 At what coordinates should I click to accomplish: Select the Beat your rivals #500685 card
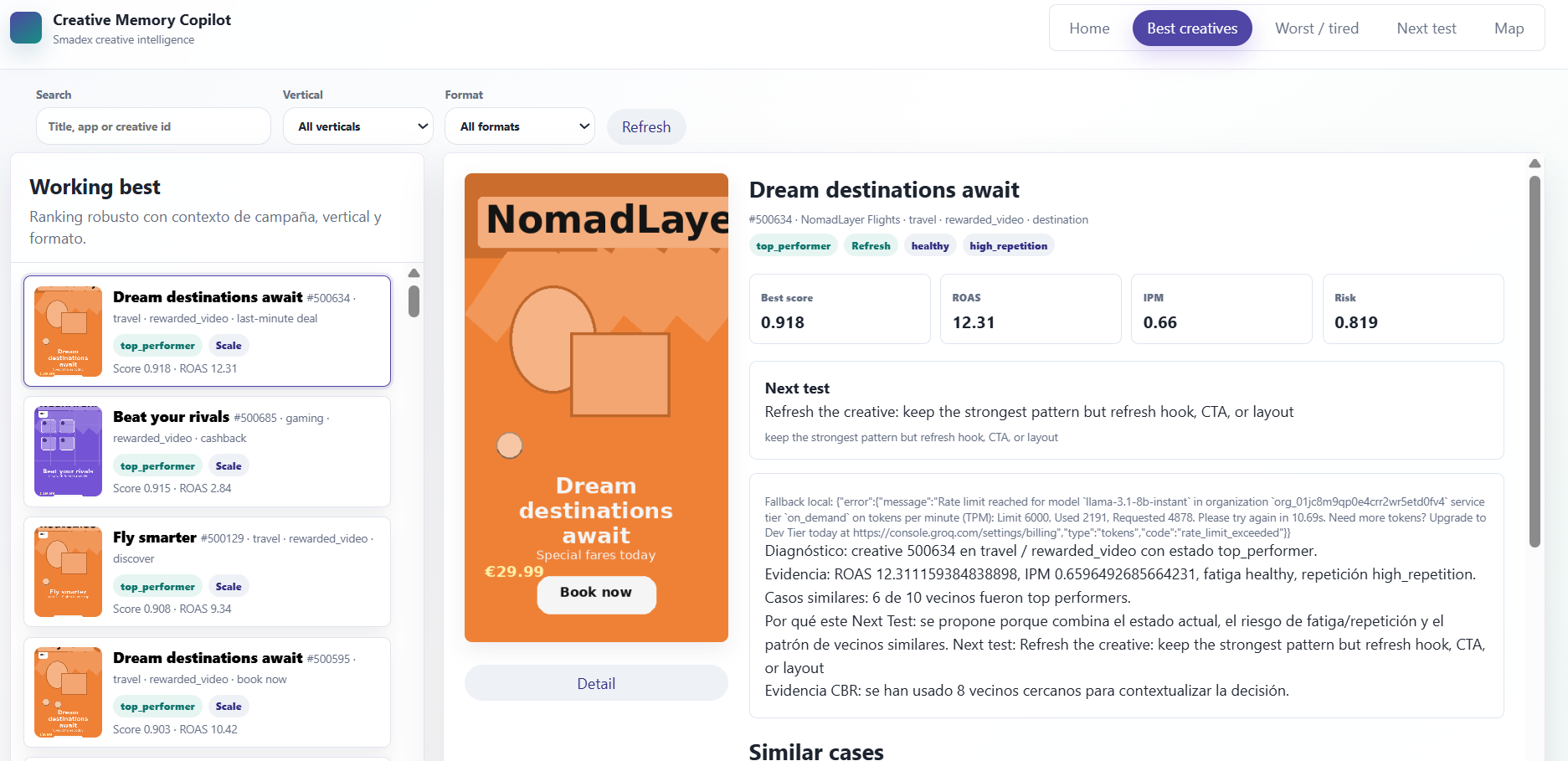pos(207,451)
